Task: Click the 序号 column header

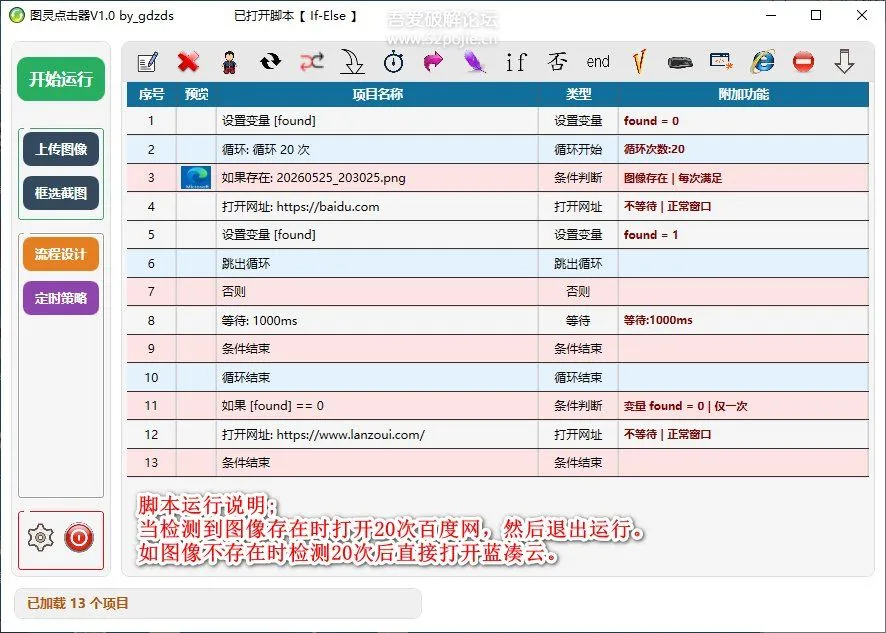Action: (x=151, y=94)
